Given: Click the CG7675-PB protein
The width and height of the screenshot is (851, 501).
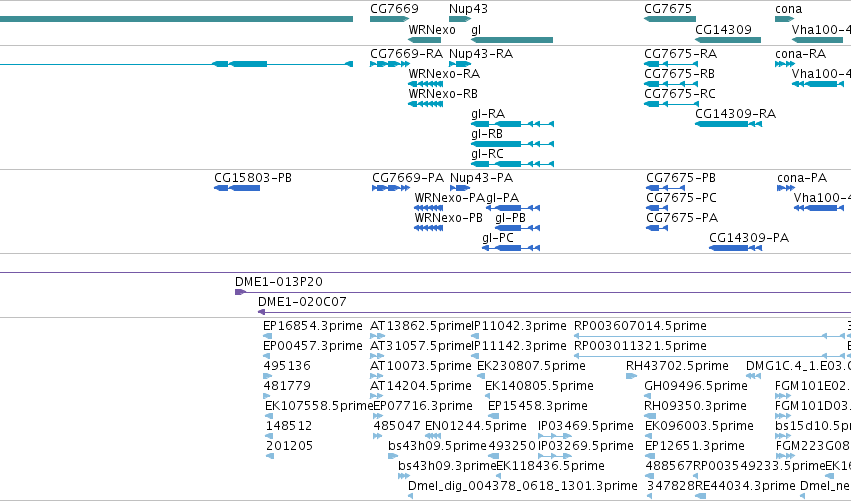Looking at the screenshot, I should click(665, 188).
